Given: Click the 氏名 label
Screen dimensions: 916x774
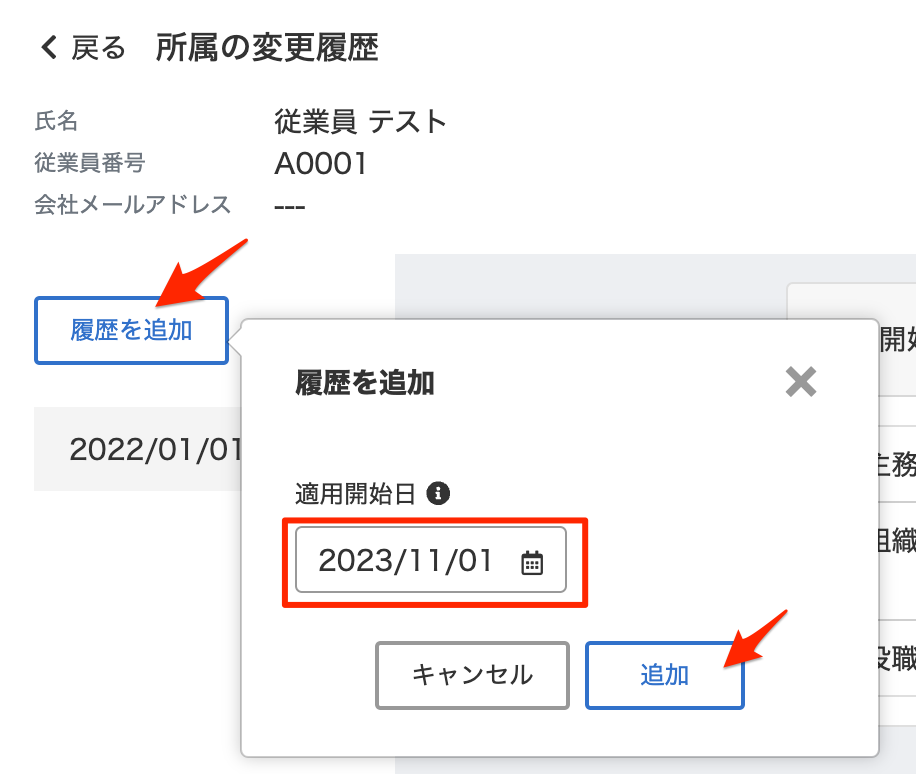Looking at the screenshot, I should [56, 122].
